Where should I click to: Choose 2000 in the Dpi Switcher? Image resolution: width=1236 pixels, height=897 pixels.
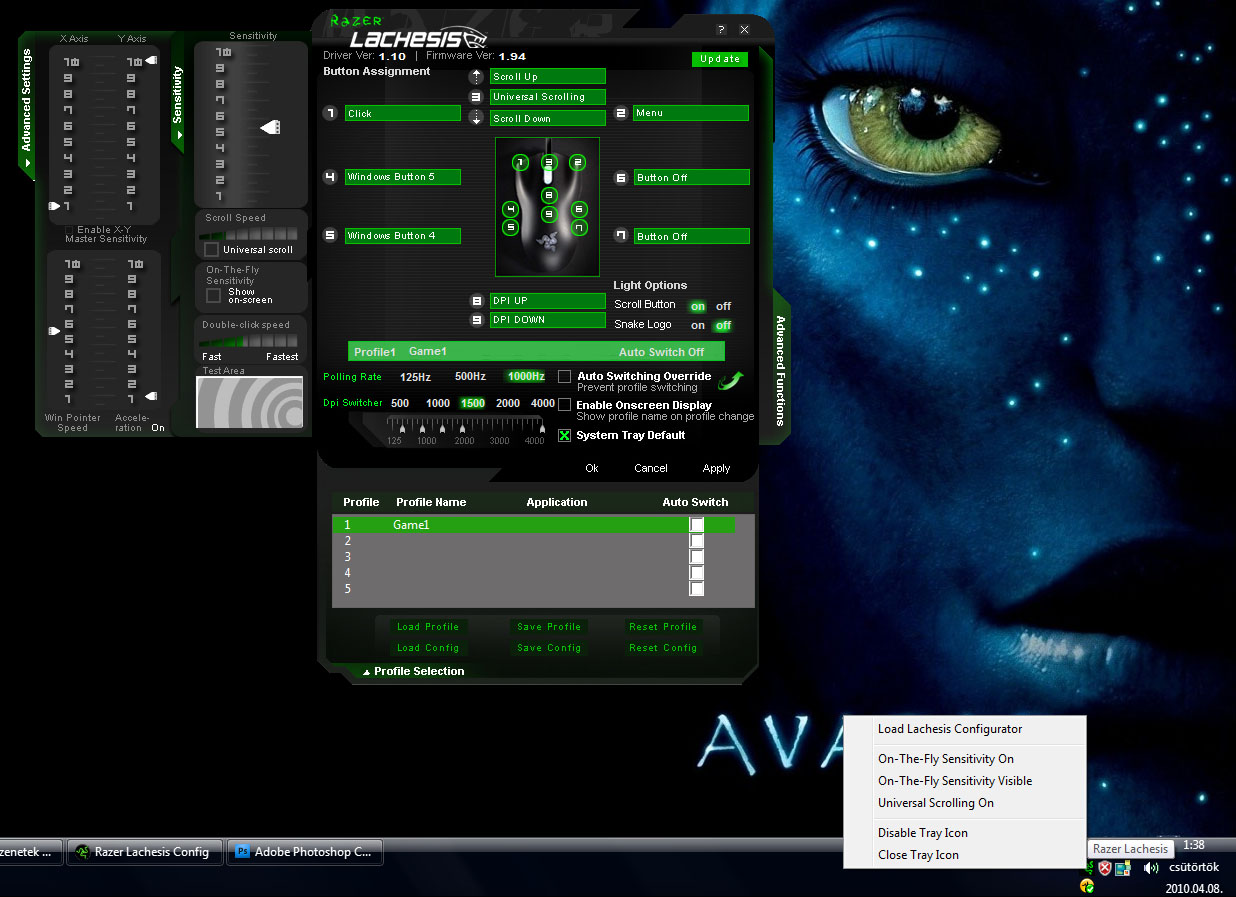click(508, 403)
